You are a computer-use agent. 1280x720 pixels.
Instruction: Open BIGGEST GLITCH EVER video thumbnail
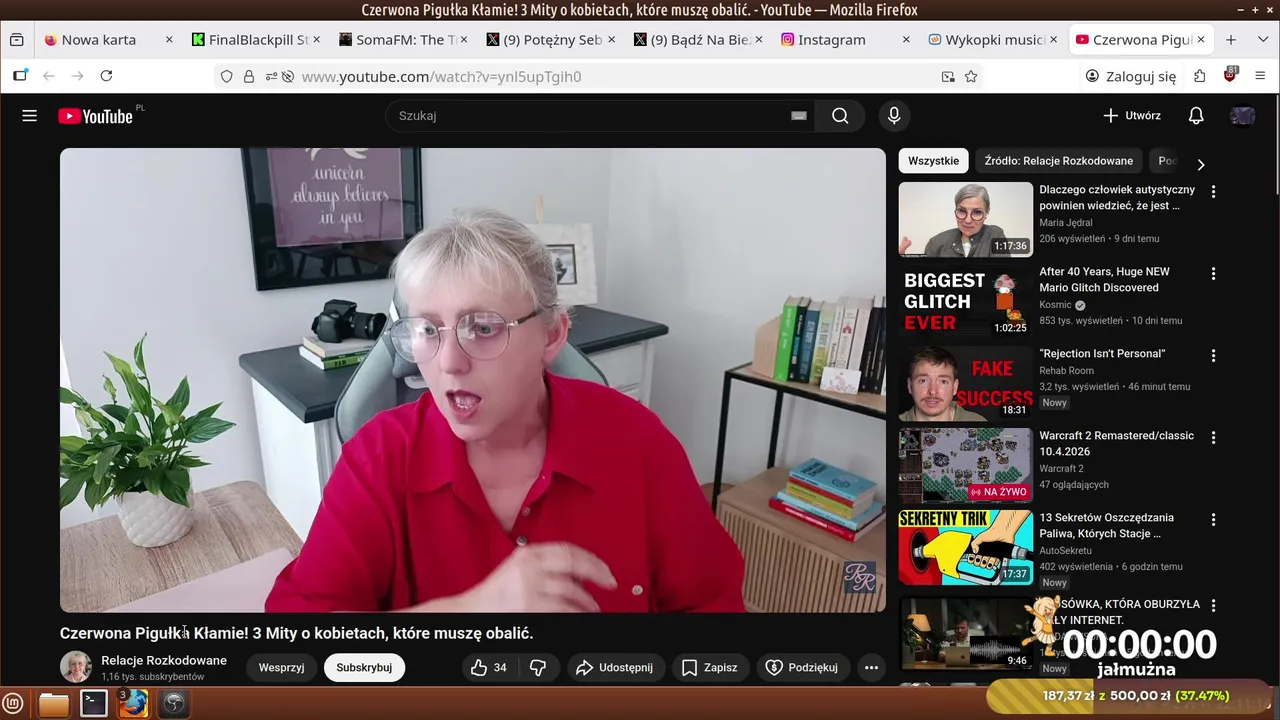tap(965, 301)
